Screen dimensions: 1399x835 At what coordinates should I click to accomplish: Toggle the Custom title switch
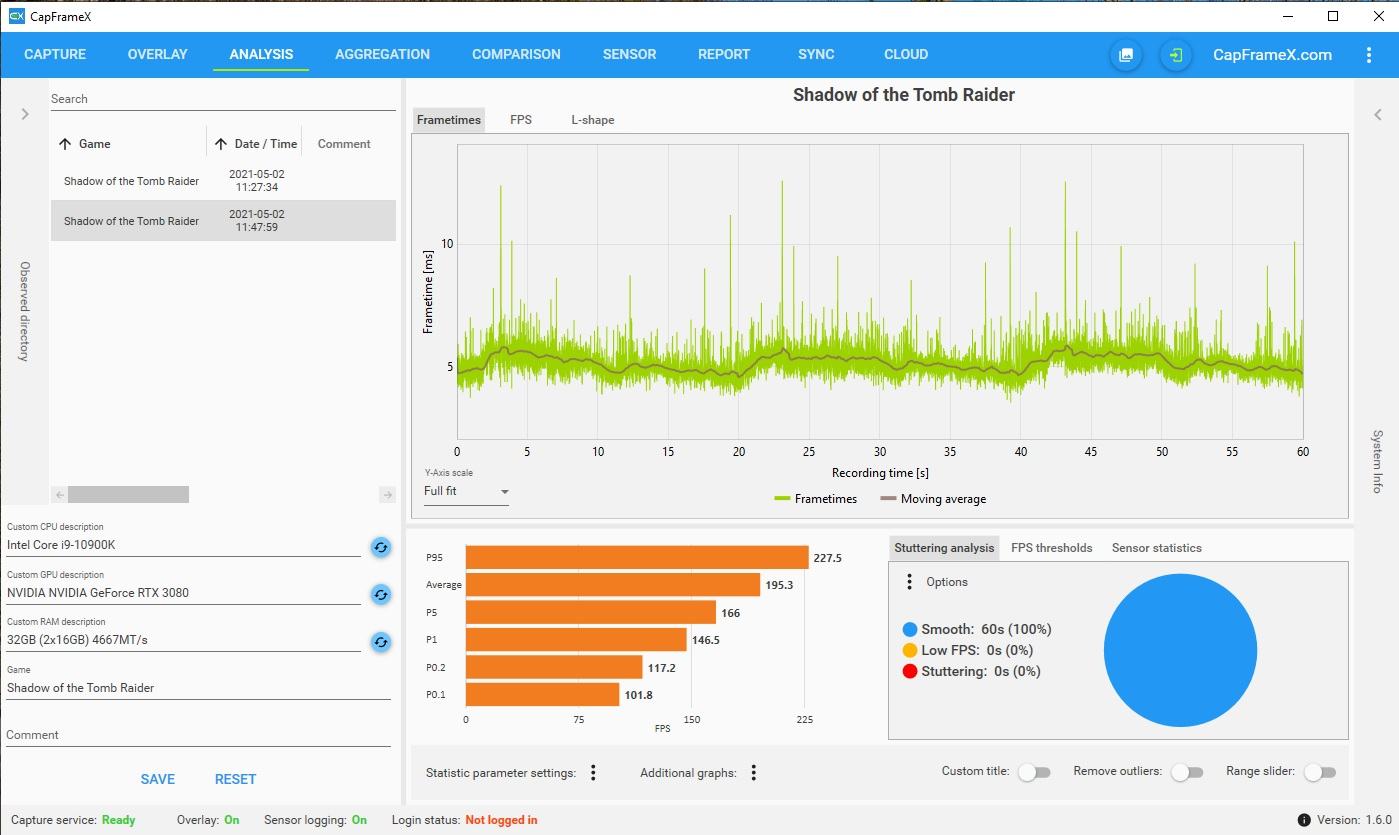tap(1034, 772)
